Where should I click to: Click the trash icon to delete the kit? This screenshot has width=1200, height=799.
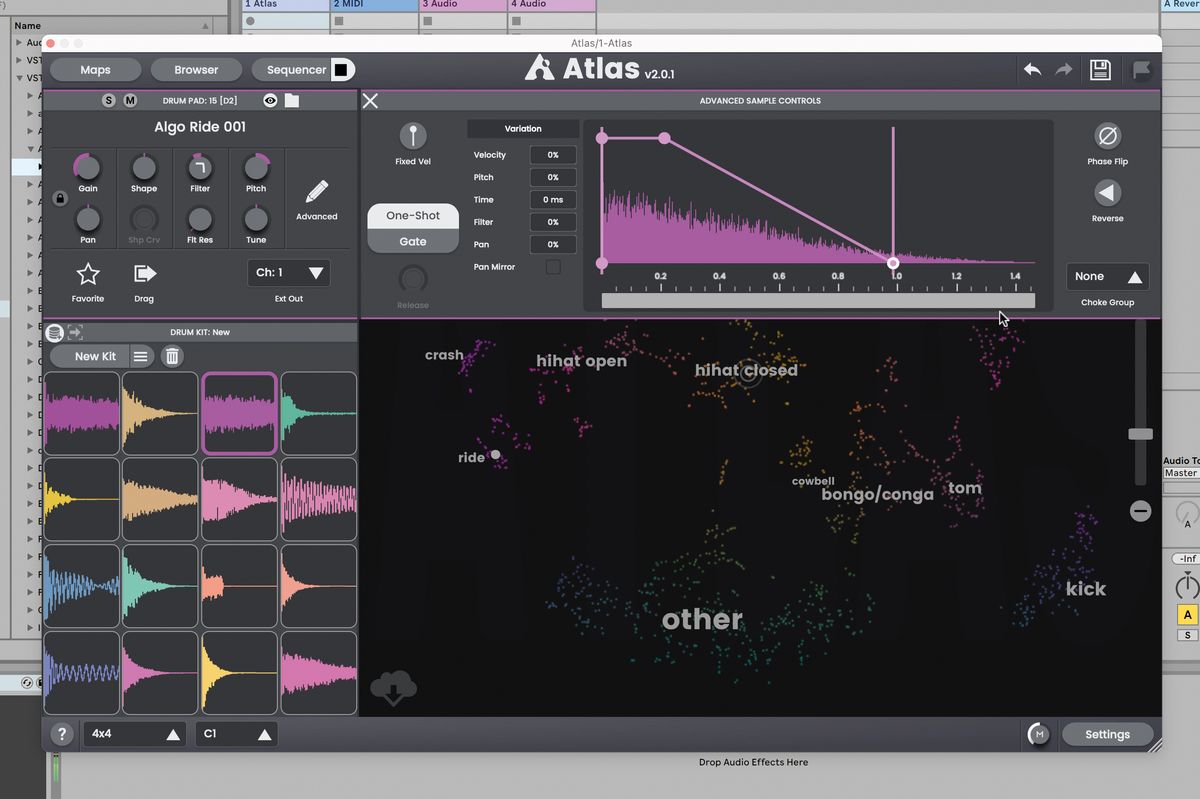click(171, 355)
